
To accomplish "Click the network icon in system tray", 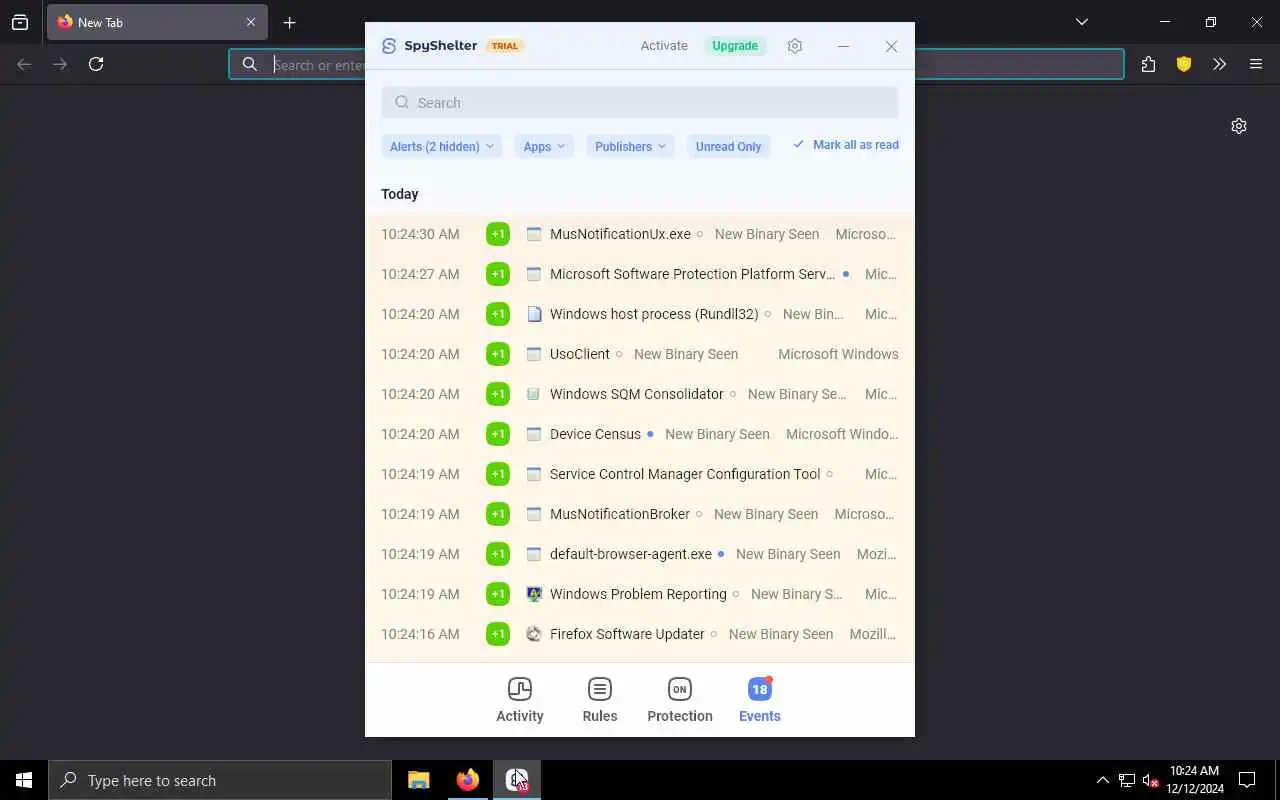I will click(1127, 780).
